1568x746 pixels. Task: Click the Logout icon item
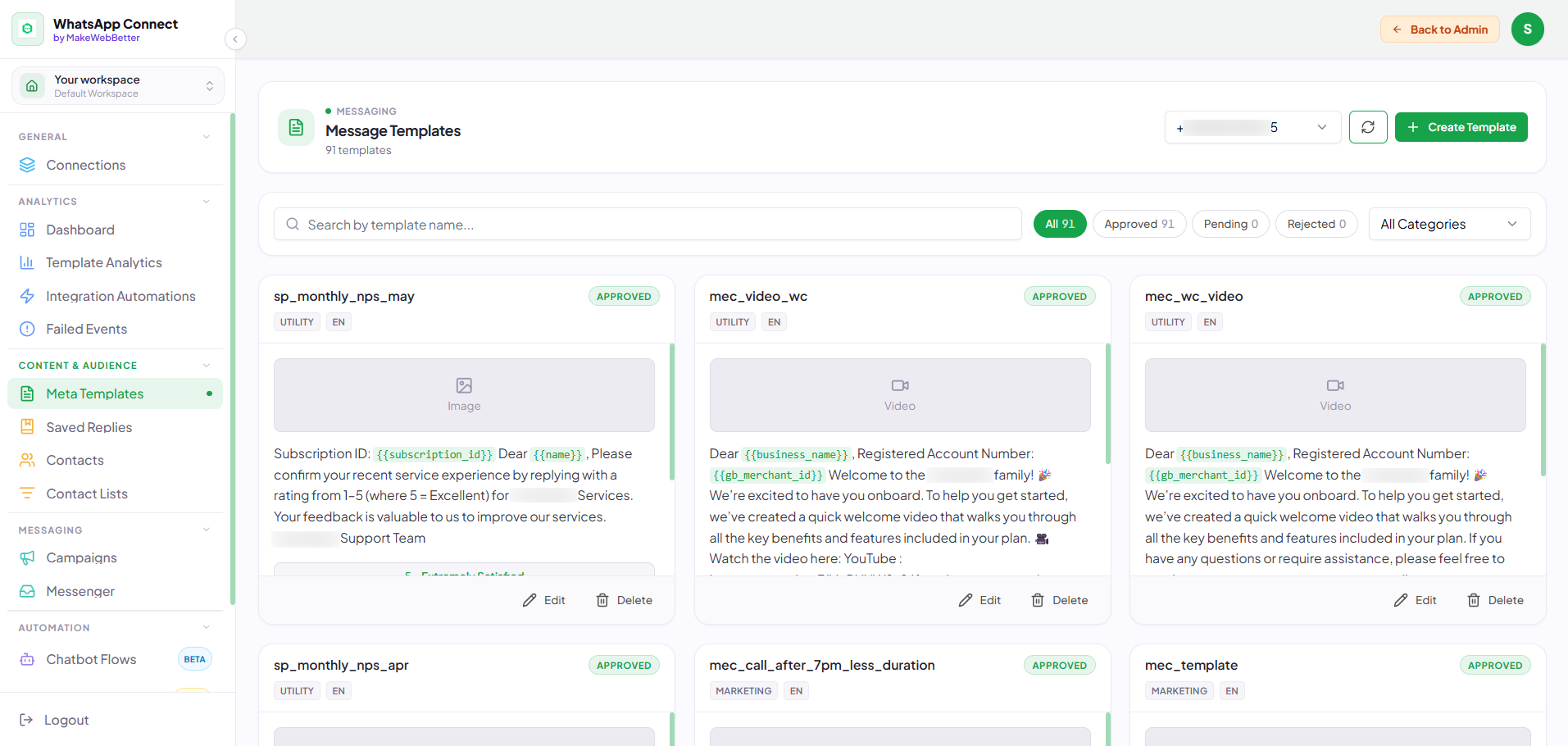pyautogui.click(x=54, y=720)
